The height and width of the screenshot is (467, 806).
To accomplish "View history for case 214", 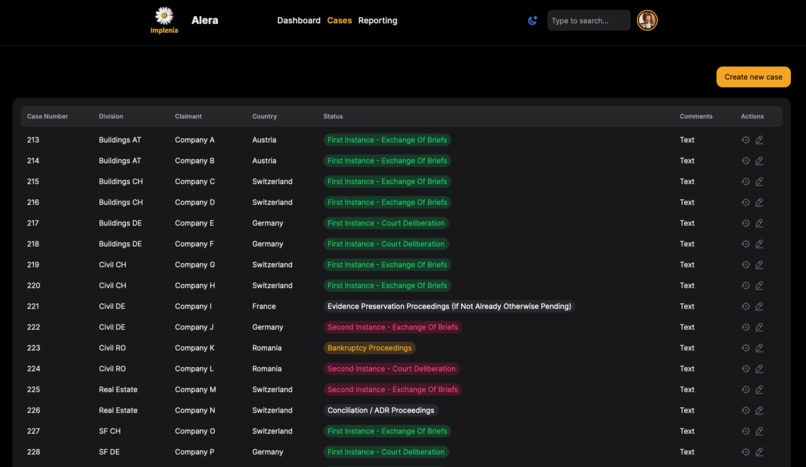I will tap(745, 161).
